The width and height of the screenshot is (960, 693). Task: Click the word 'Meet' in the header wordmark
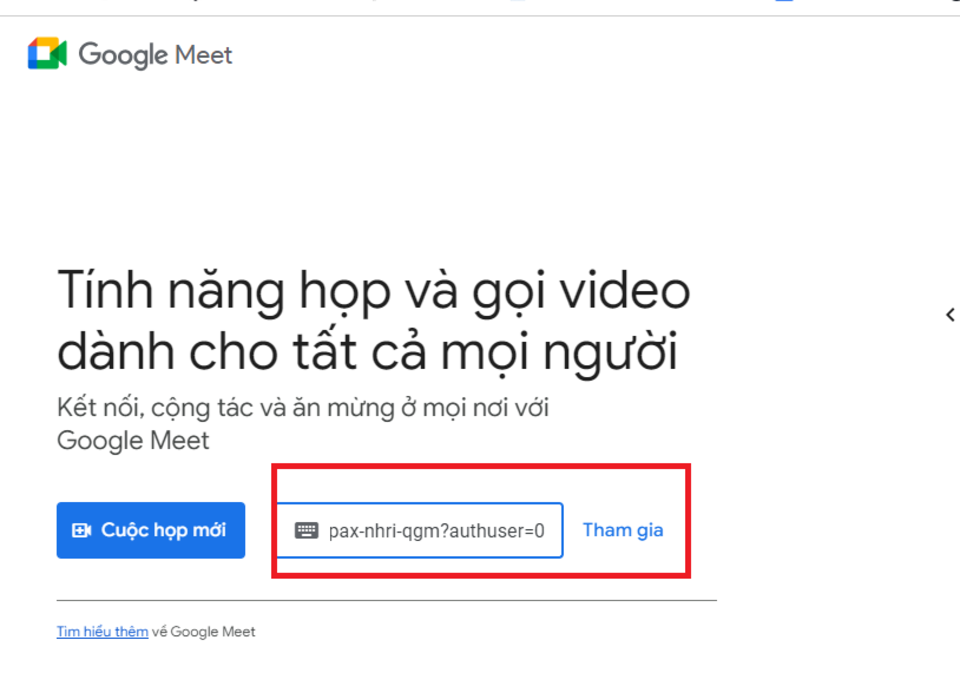203,55
